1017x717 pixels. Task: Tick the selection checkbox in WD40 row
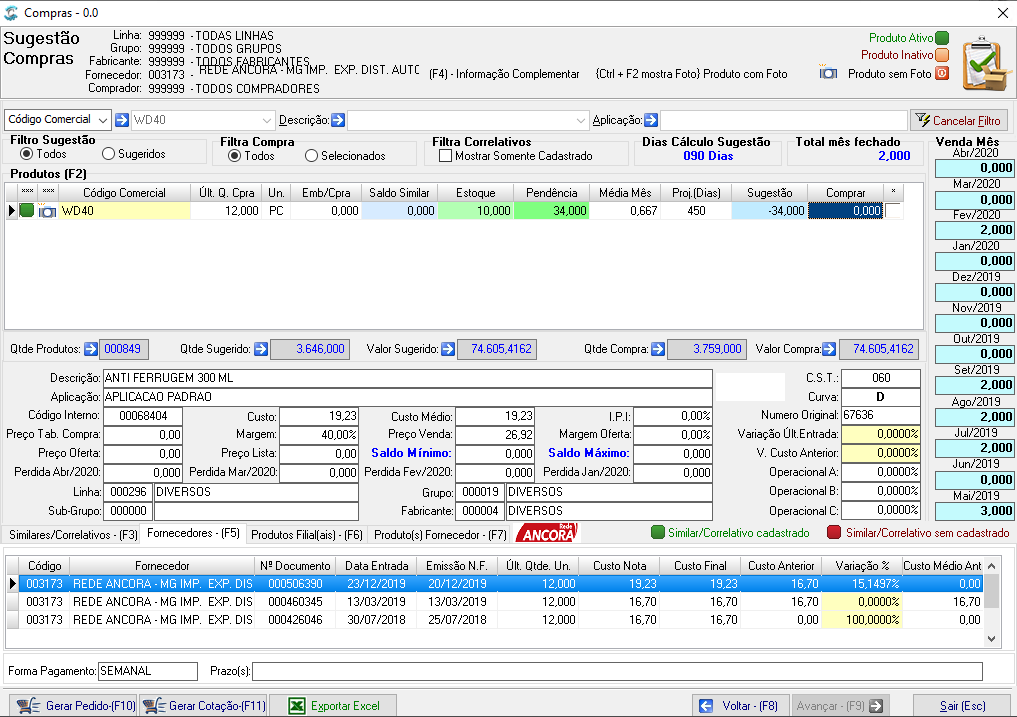click(893, 210)
